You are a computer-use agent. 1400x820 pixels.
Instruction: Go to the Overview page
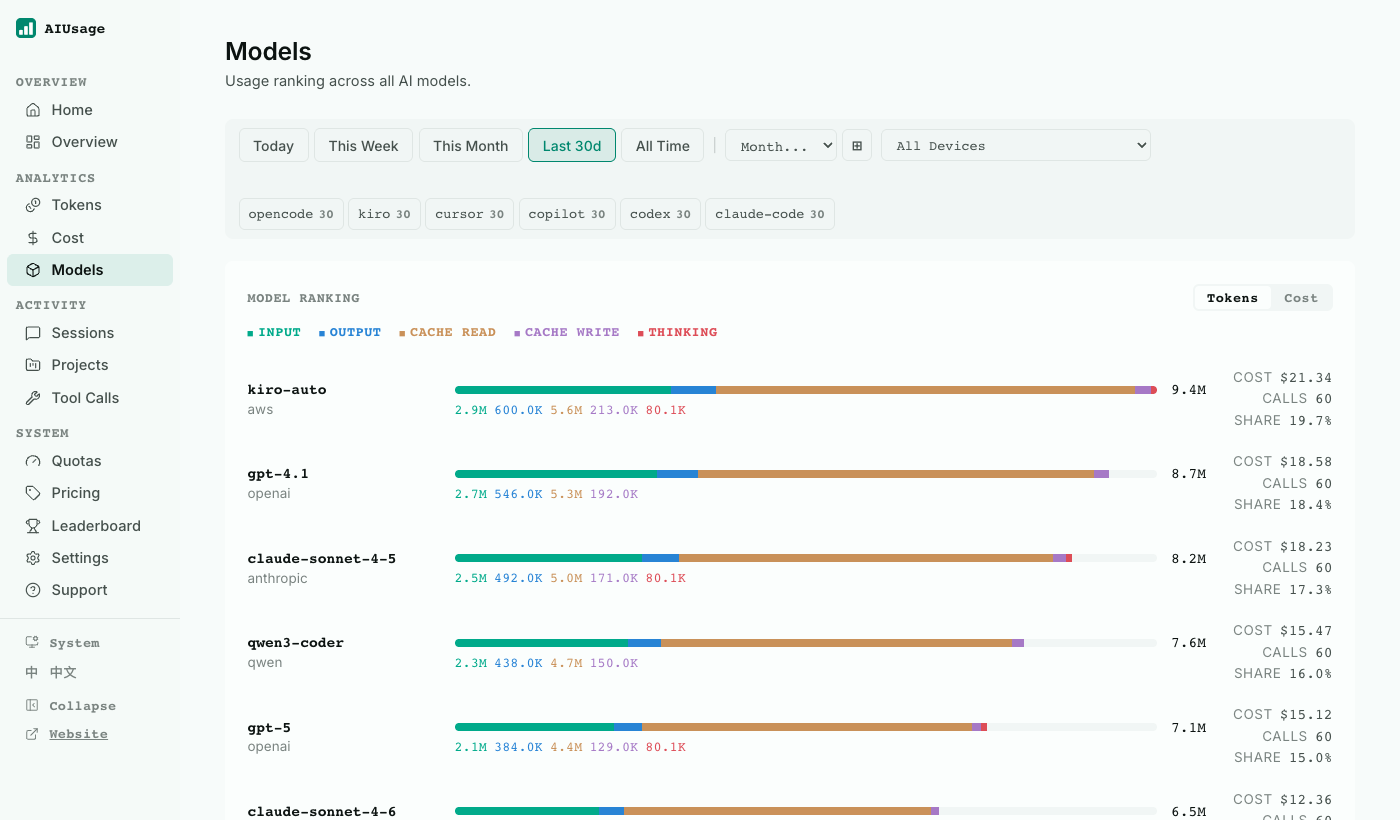click(x=90, y=142)
